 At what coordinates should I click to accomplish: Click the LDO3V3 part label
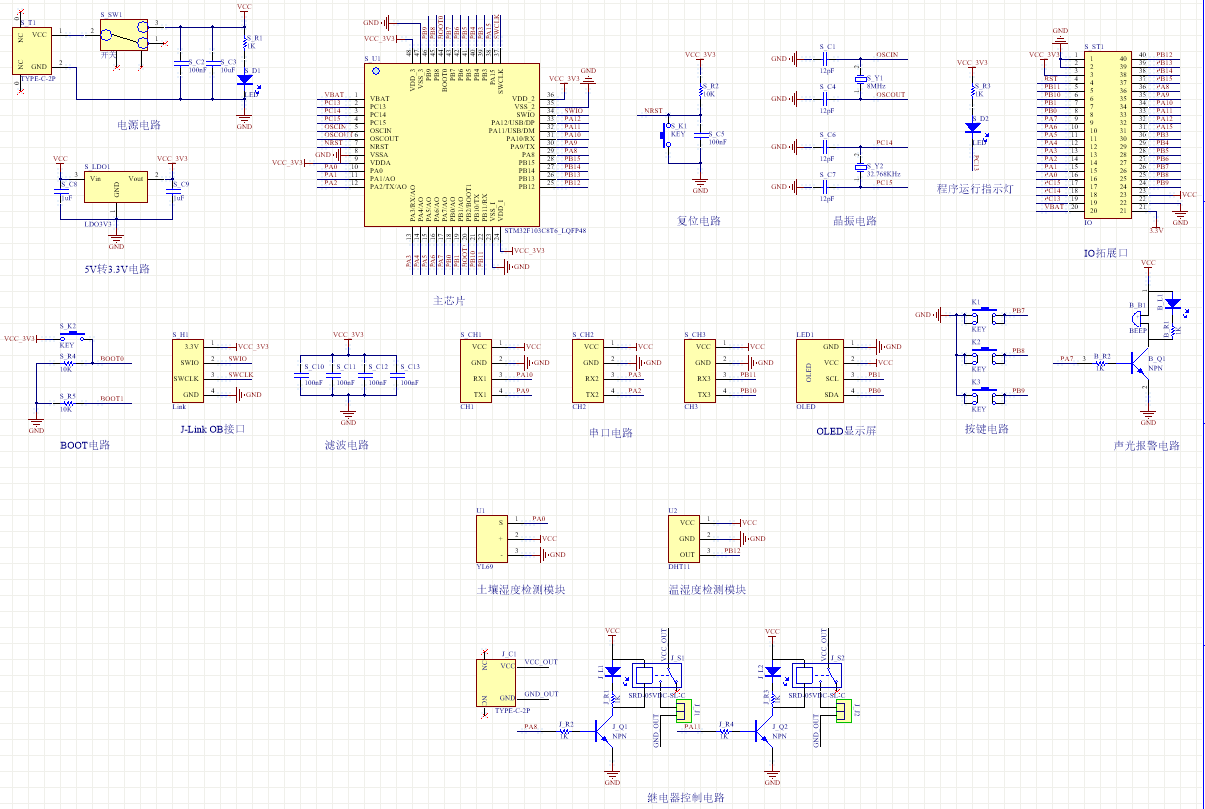tap(99, 224)
